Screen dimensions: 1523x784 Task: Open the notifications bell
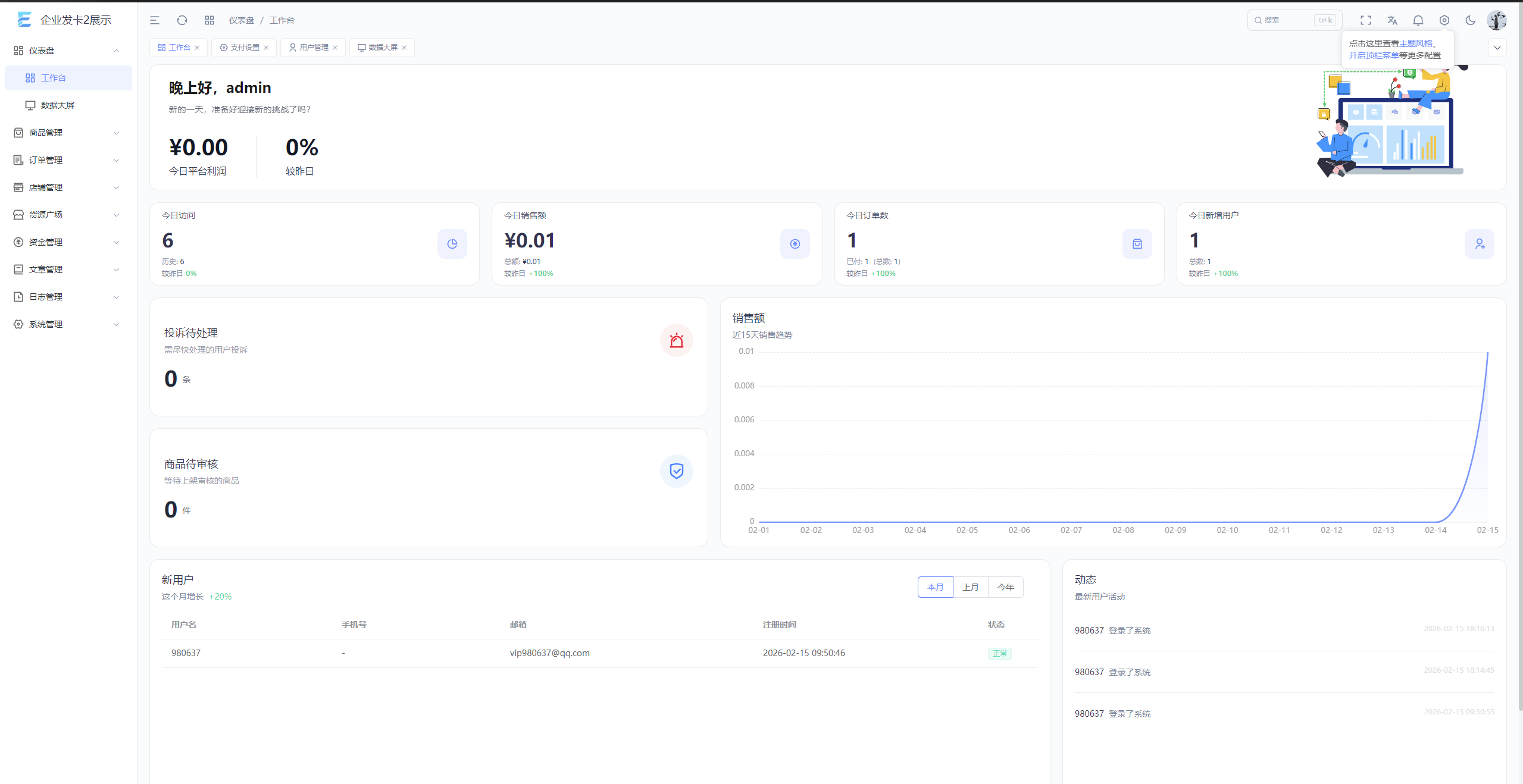(x=1418, y=20)
